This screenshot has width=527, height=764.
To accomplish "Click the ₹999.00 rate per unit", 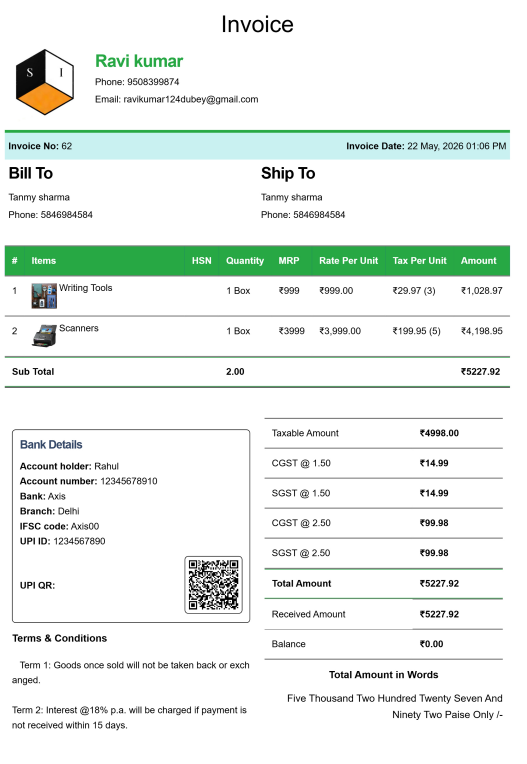I will [336, 291].
